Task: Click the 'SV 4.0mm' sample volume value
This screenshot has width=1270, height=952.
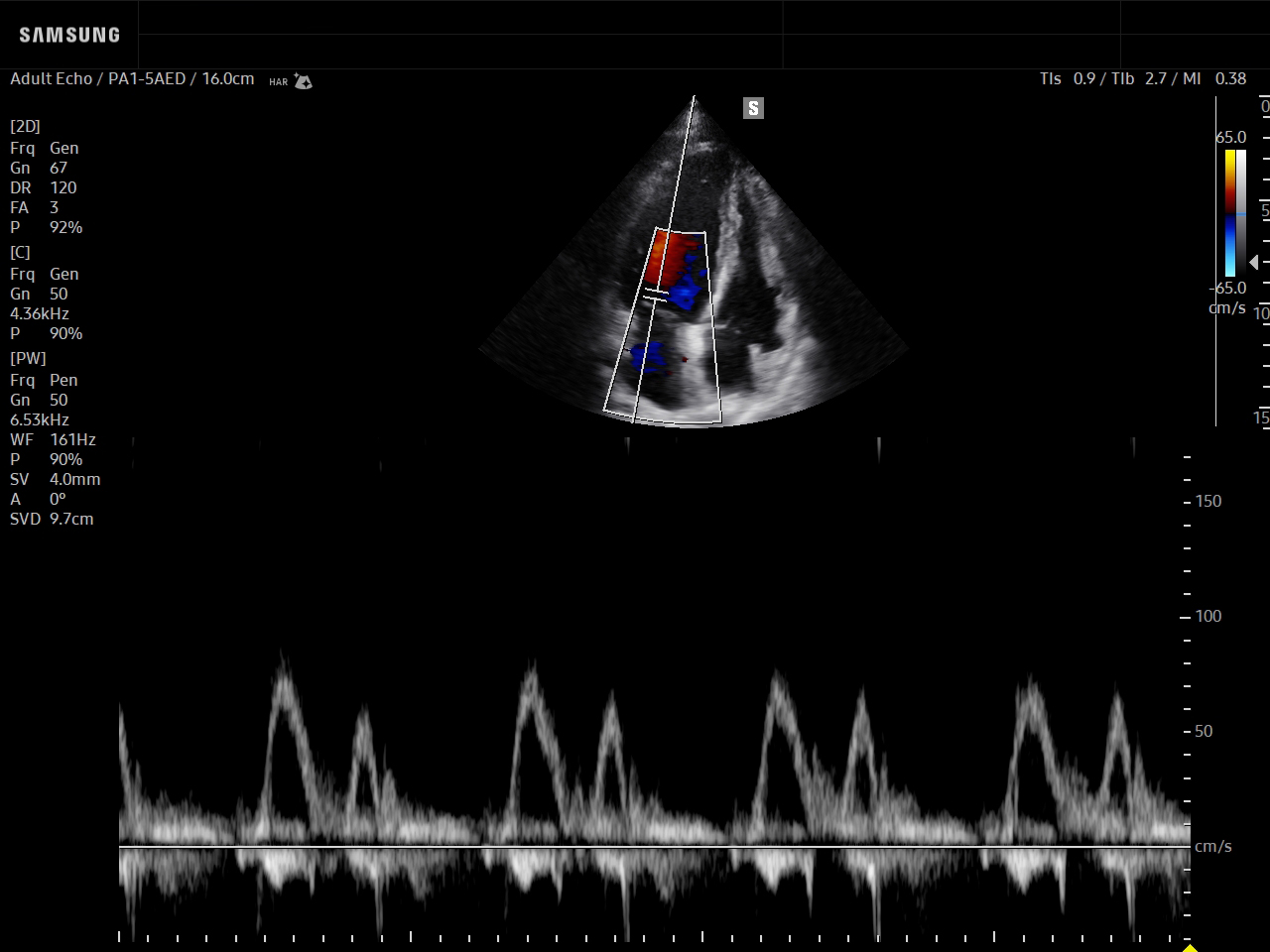Action: click(56, 479)
